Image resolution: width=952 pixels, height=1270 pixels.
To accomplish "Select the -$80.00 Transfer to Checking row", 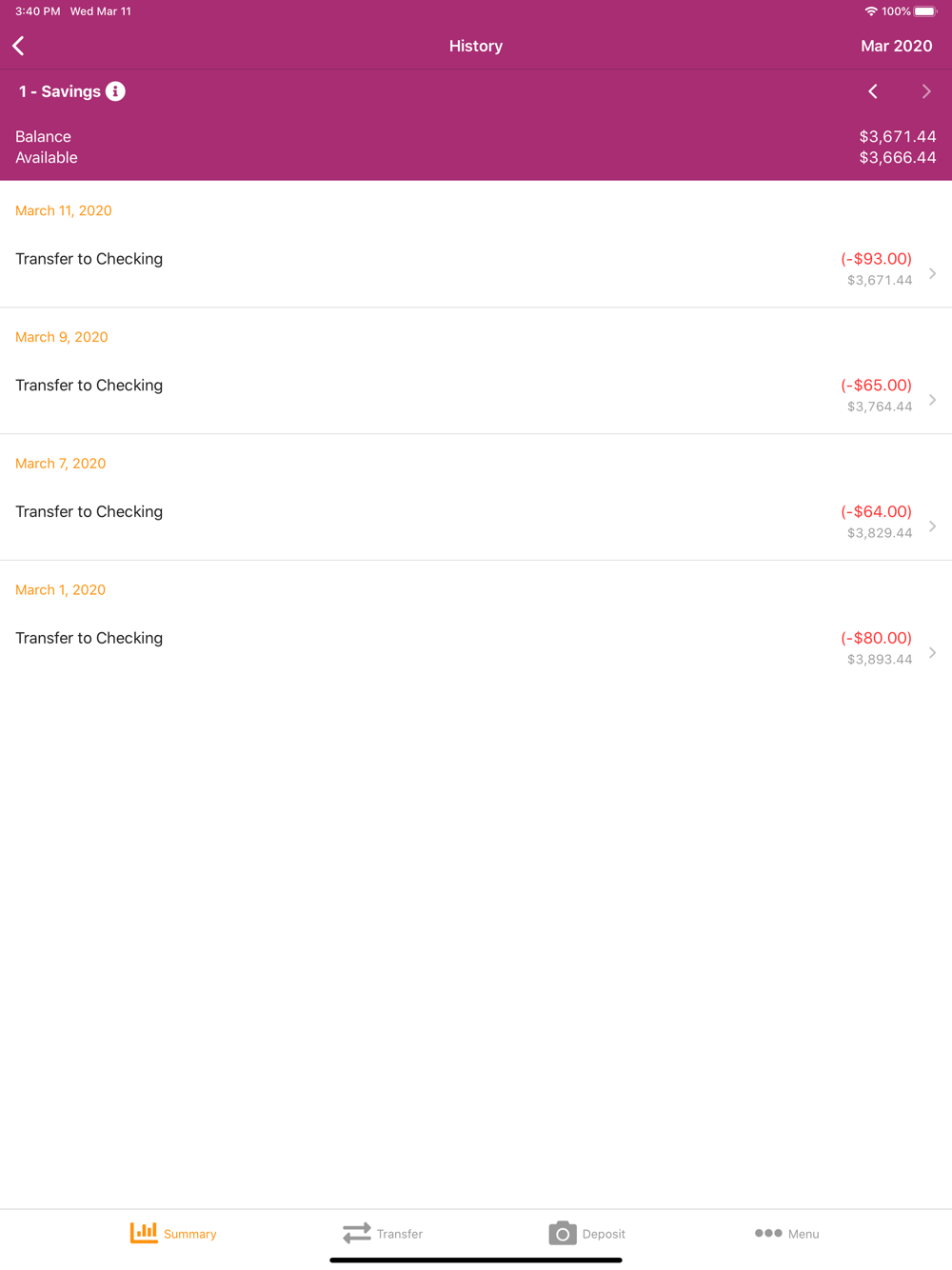I will coord(476,649).
